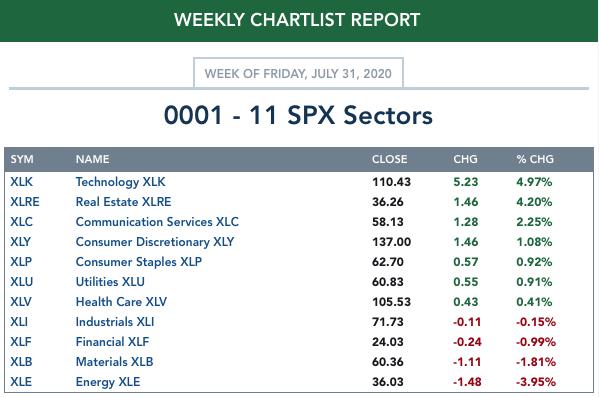The width and height of the screenshot is (599, 397).
Task: Open the Technology XLK name link
Action: pyautogui.click(x=120, y=182)
